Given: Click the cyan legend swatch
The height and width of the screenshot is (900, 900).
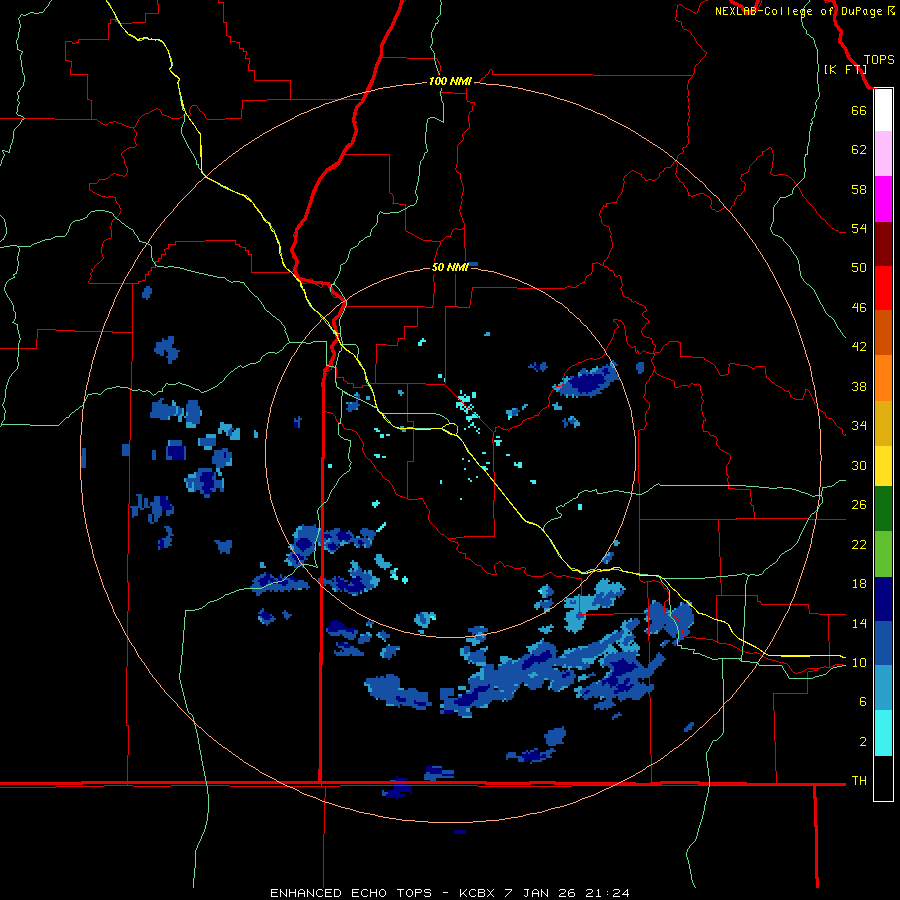Looking at the screenshot, I should tap(883, 733).
